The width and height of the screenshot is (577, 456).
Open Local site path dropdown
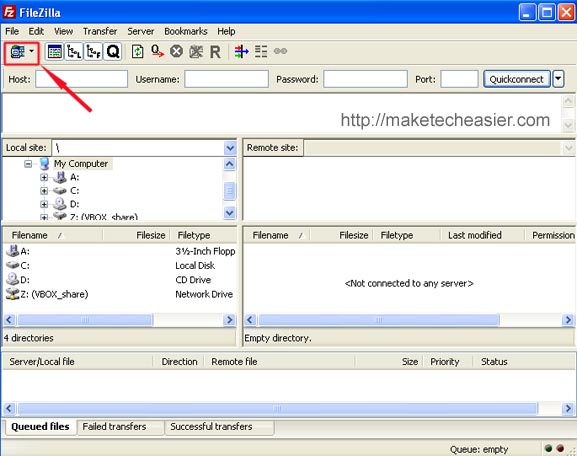[230, 148]
